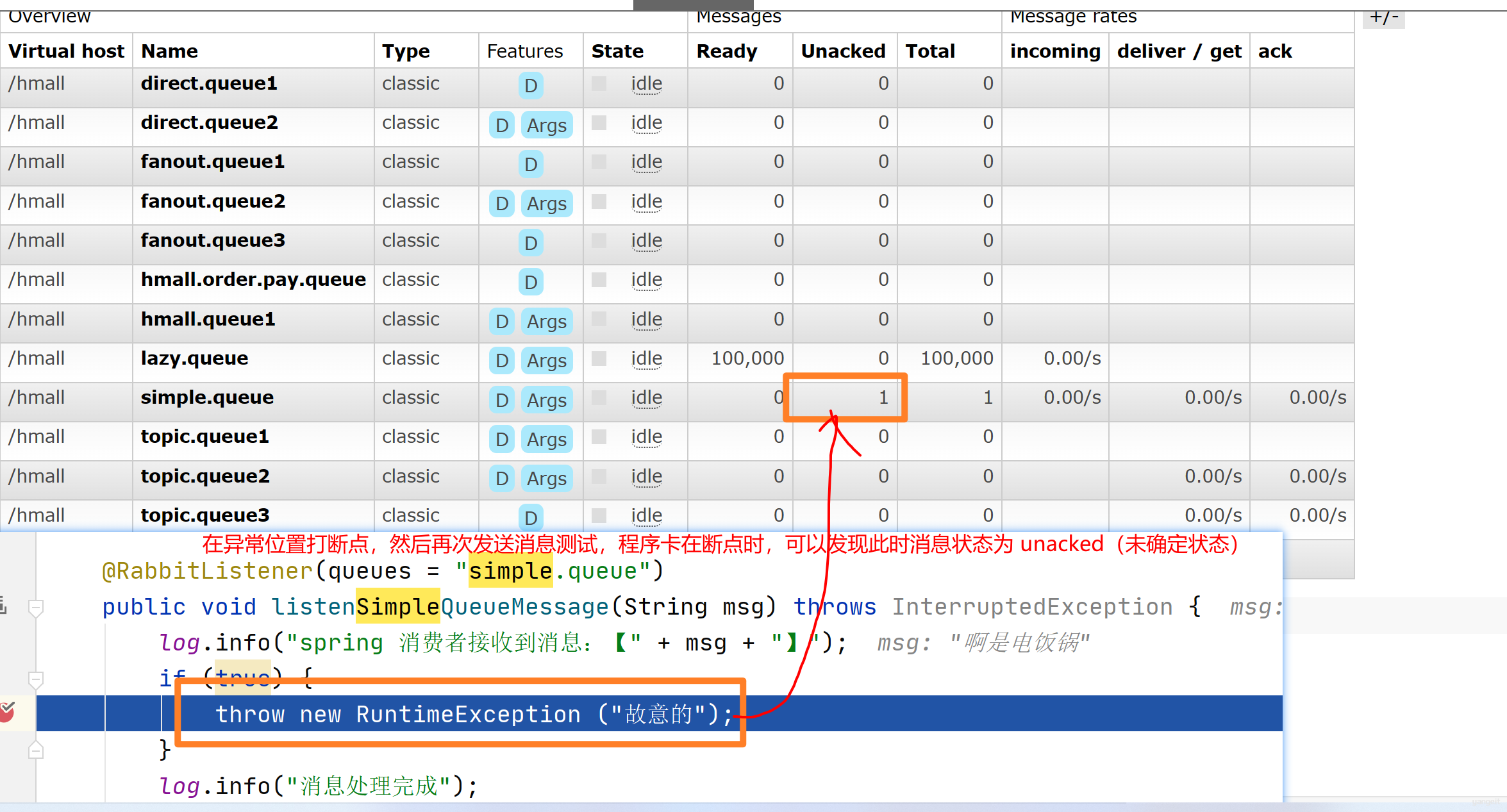Image resolution: width=1507 pixels, height=812 pixels.
Task: Collapse listenSimpleQueueMessage method fold marker
Action: (x=36, y=608)
